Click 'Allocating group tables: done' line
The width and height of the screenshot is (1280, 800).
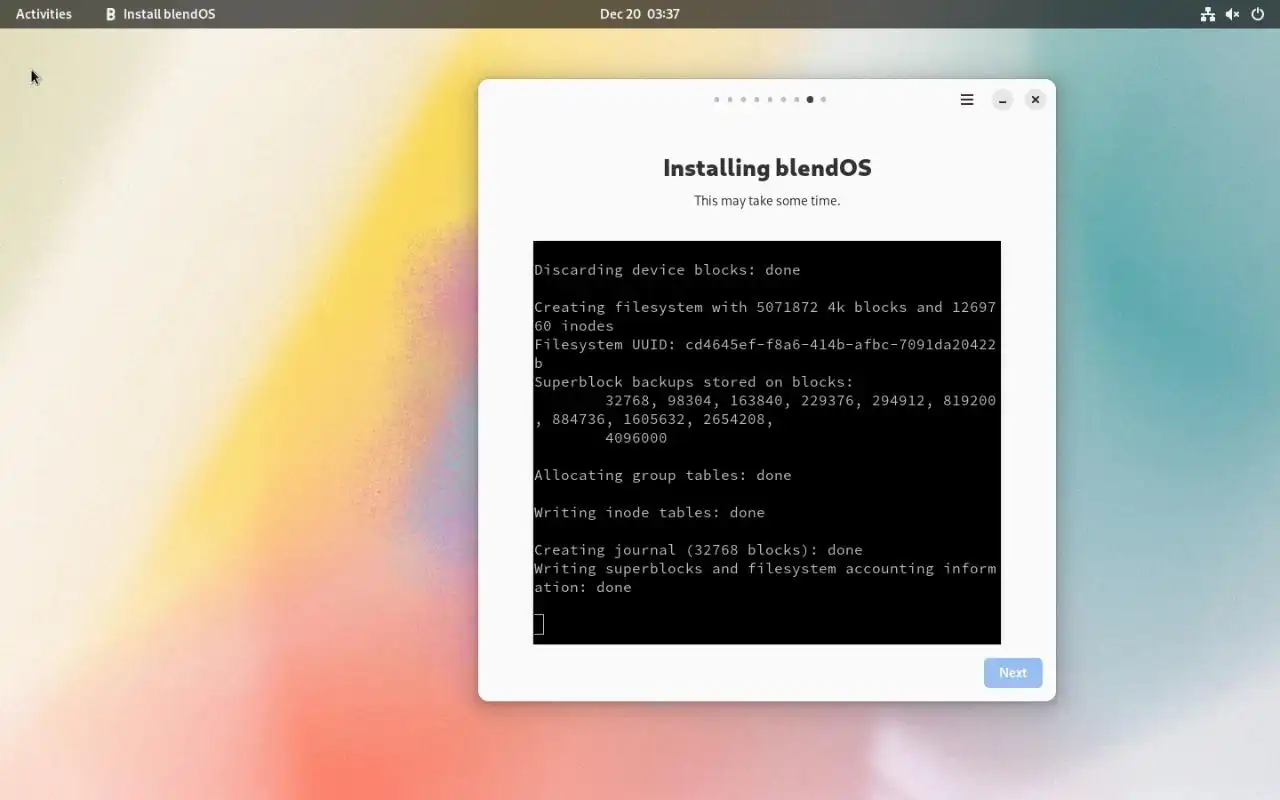[663, 475]
